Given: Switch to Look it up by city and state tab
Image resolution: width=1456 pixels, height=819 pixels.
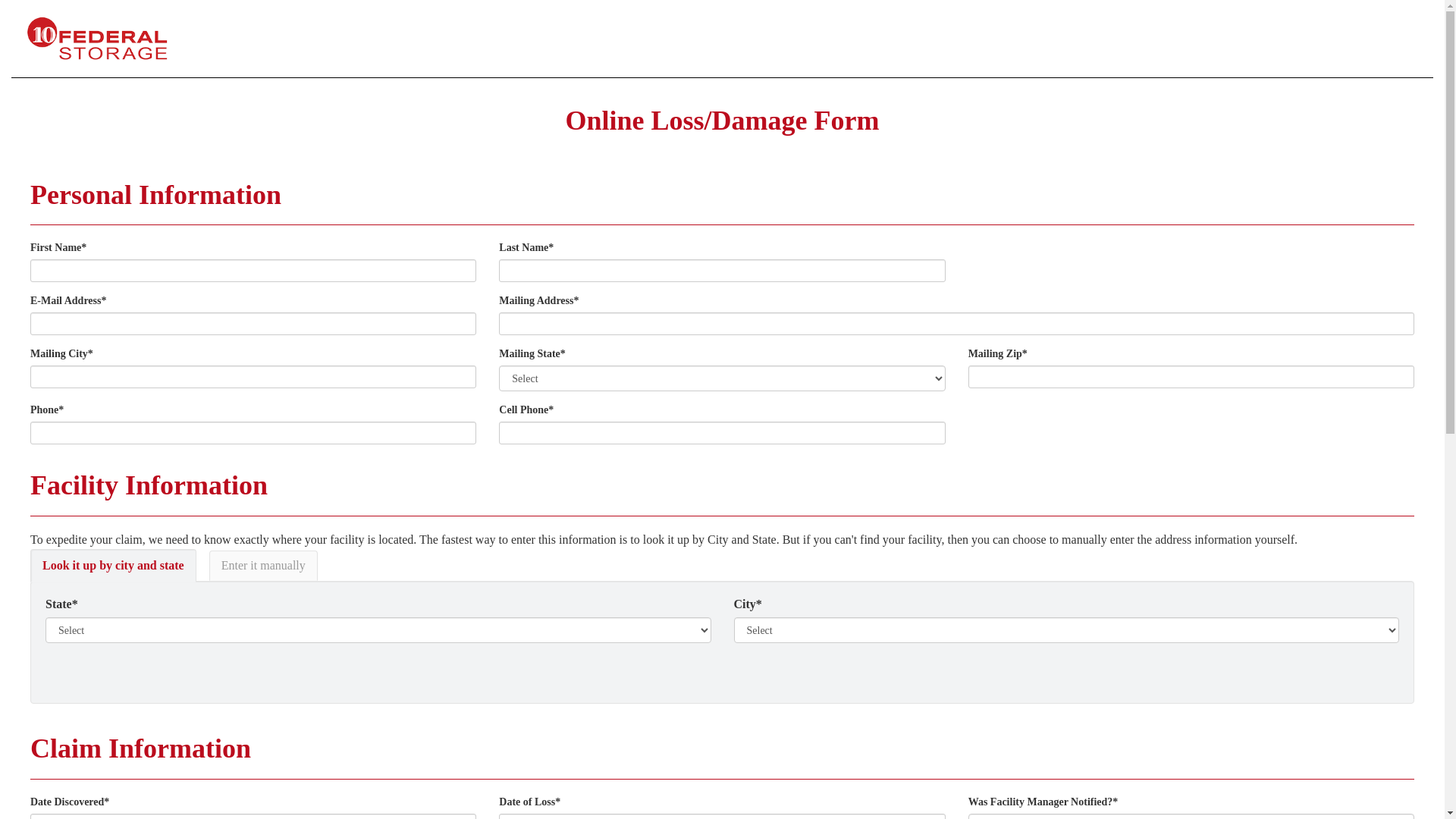Looking at the screenshot, I should (113, 566).
